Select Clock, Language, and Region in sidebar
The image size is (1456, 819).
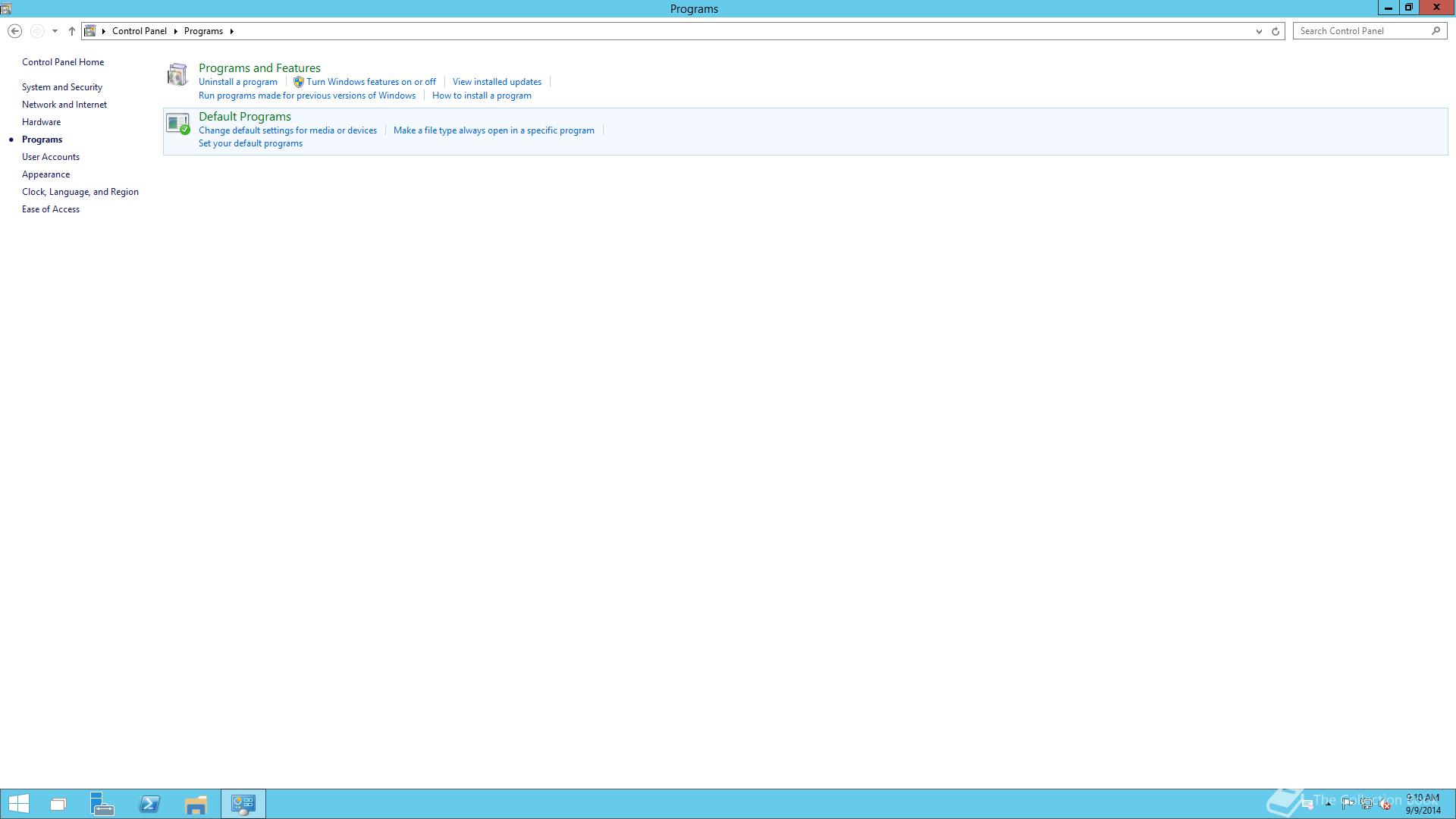point(80,192)
